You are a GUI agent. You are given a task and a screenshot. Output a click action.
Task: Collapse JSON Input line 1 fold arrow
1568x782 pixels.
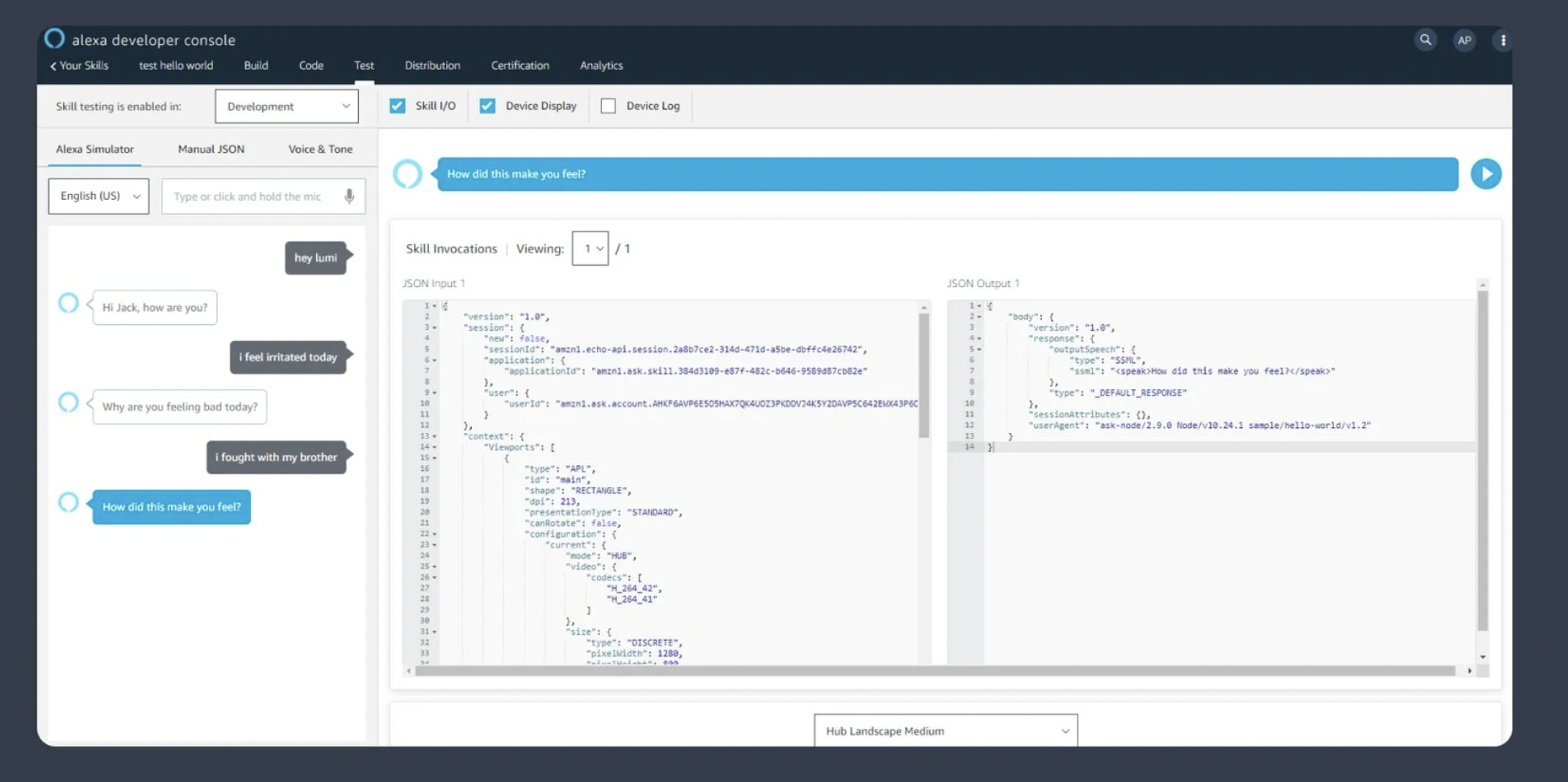tap(434, 306)
